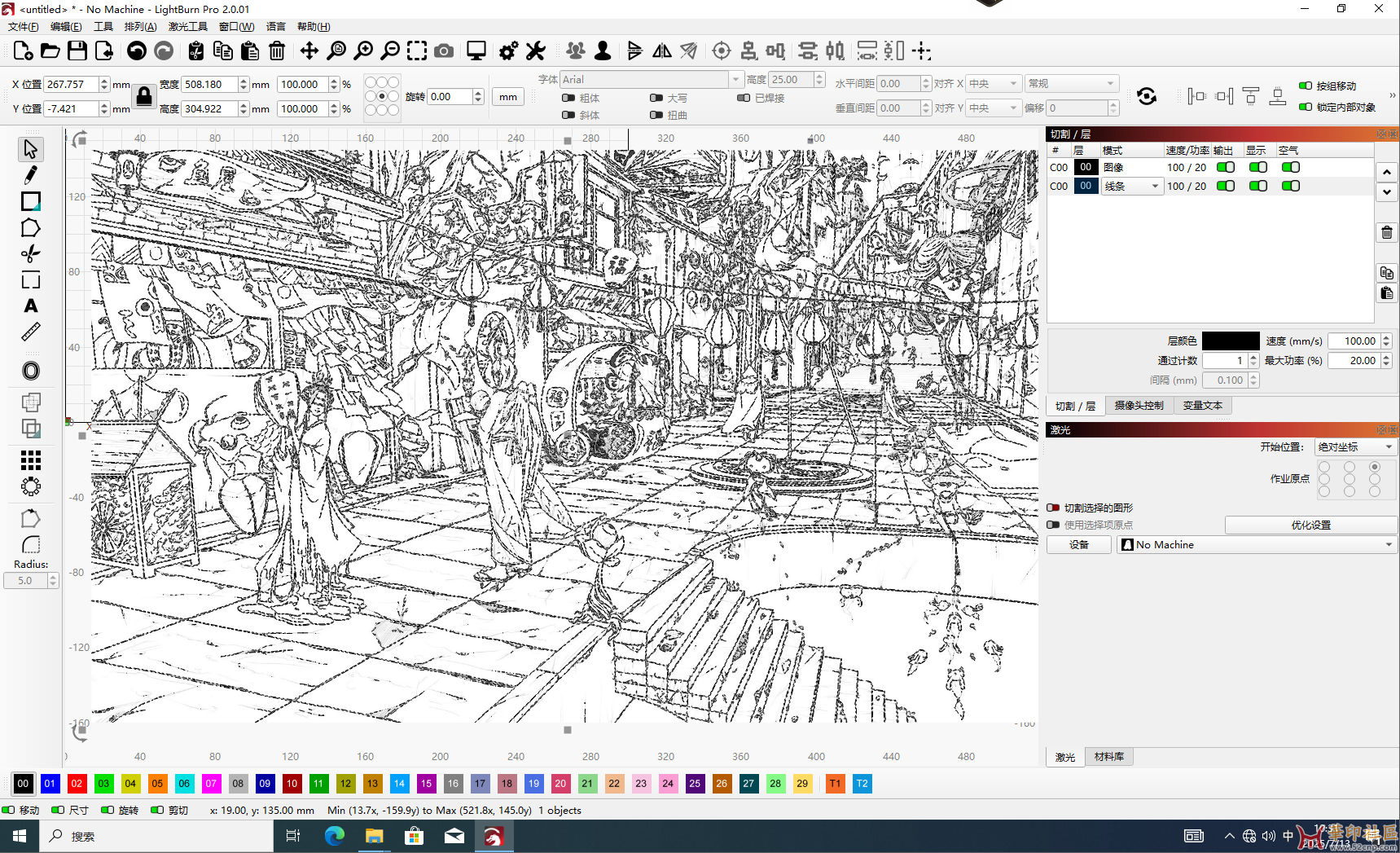This screenshot has width=1400, height=853.
Task: Click the New file icon
Action: (23, 51)
